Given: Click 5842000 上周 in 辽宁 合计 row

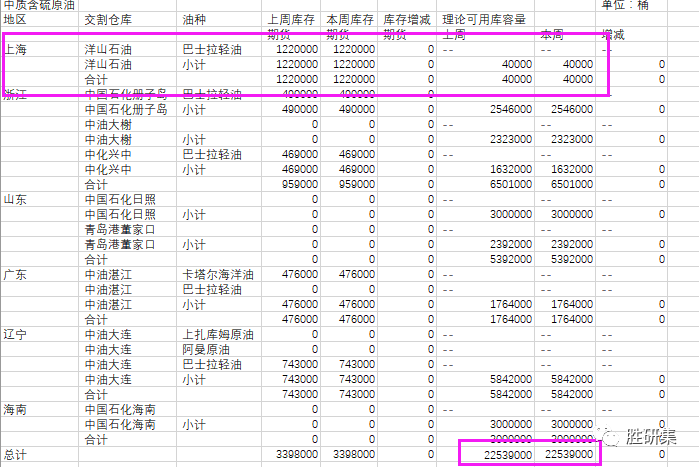Looking at the screenshot, I should (511, 394).
